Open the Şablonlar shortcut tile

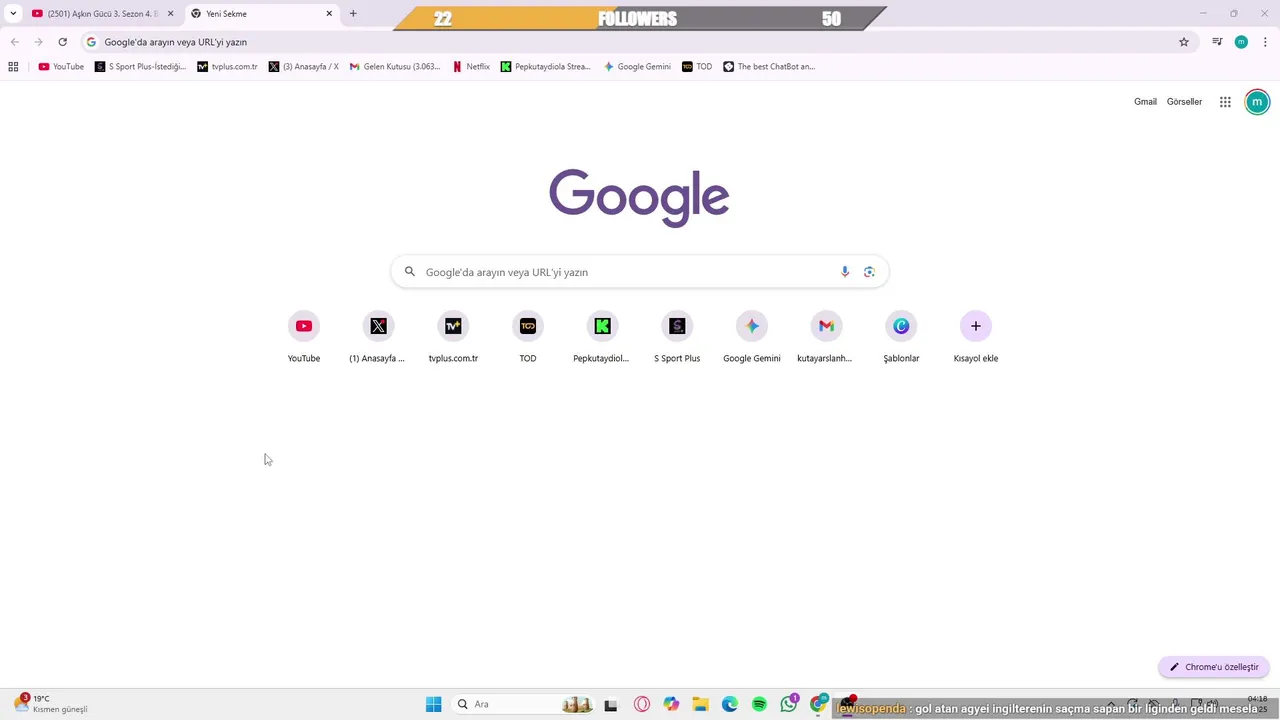tap(901, 338)
